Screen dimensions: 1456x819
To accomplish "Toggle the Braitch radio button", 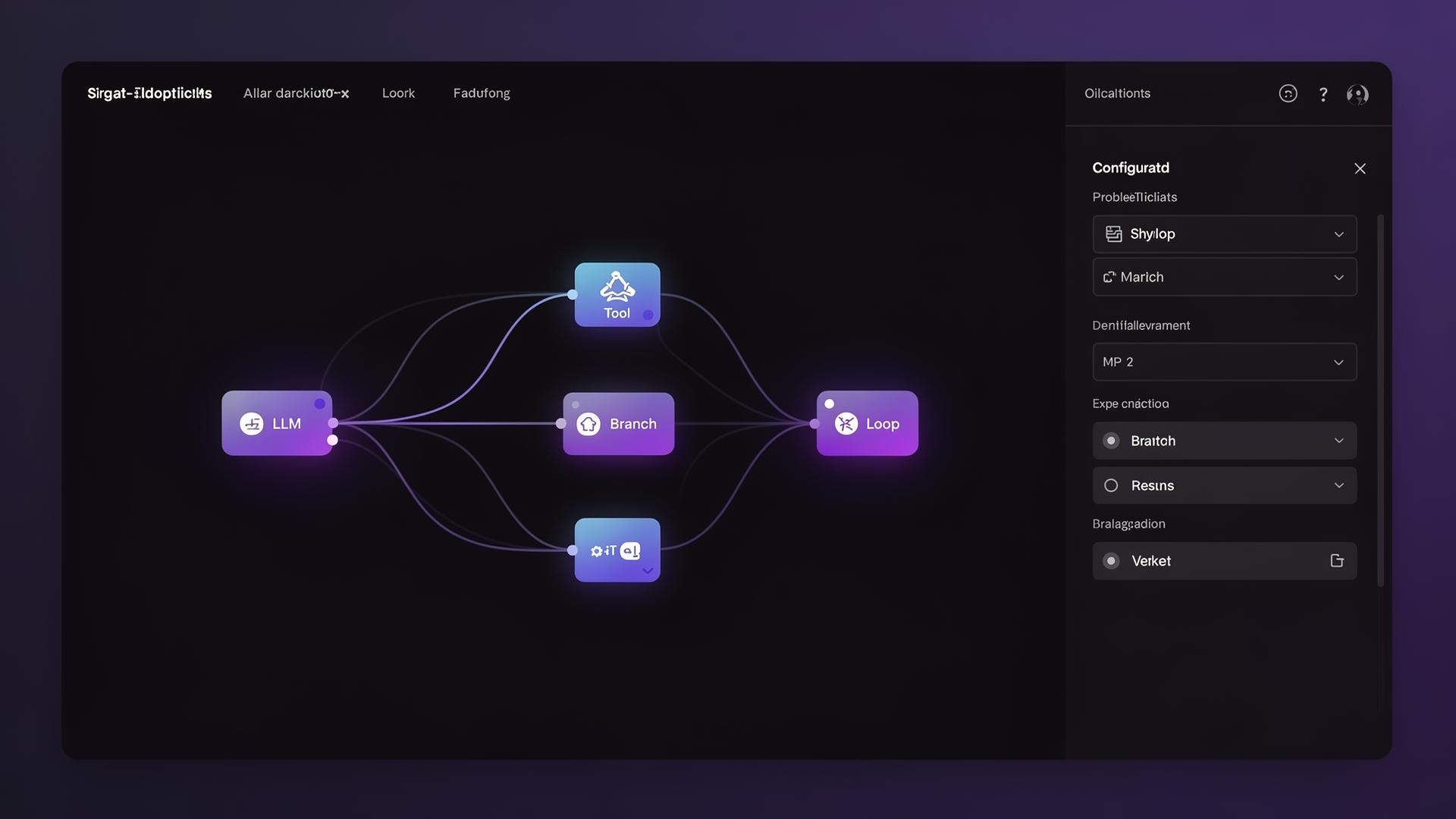I will [1111, 441].
